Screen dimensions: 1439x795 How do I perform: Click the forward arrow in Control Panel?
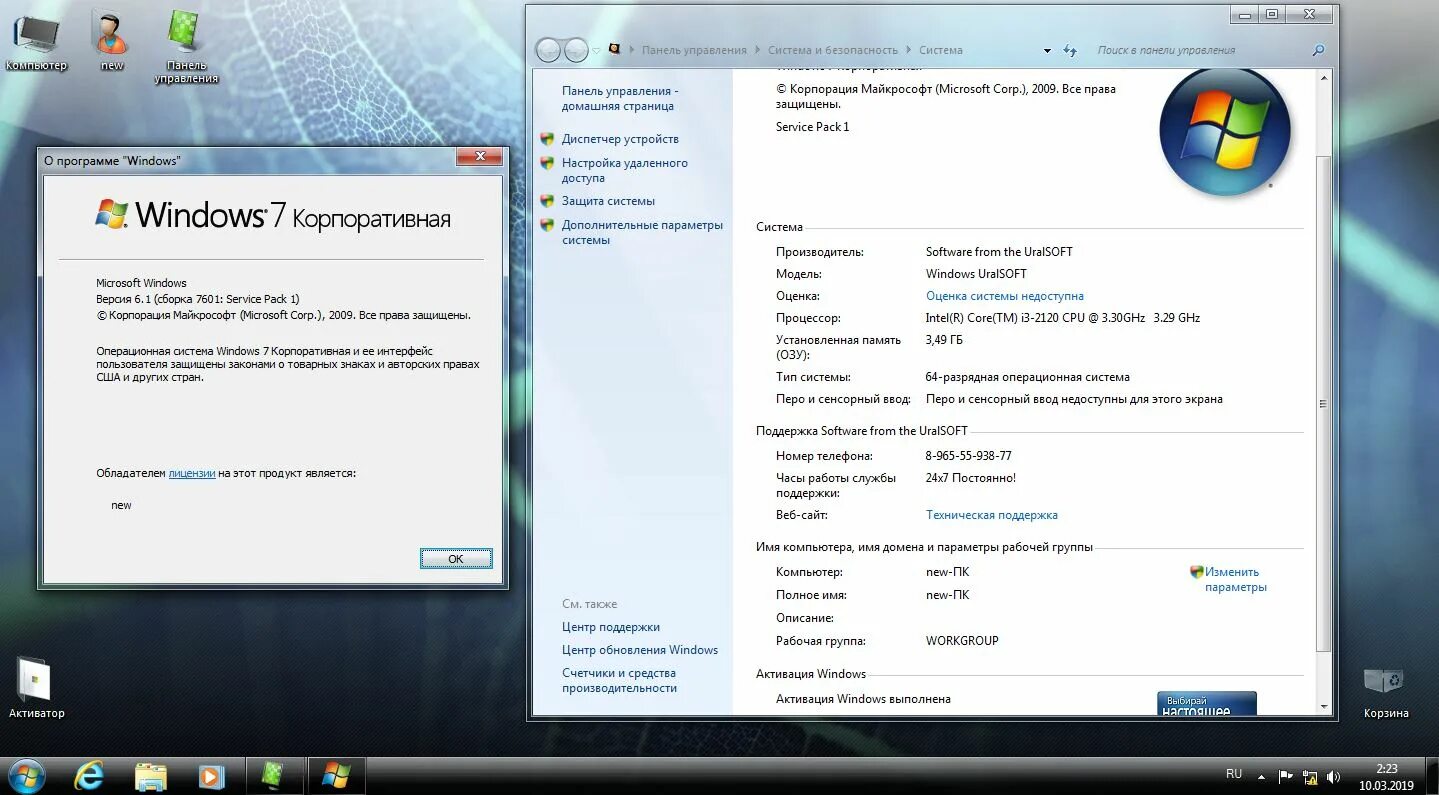tap(576, 50)
